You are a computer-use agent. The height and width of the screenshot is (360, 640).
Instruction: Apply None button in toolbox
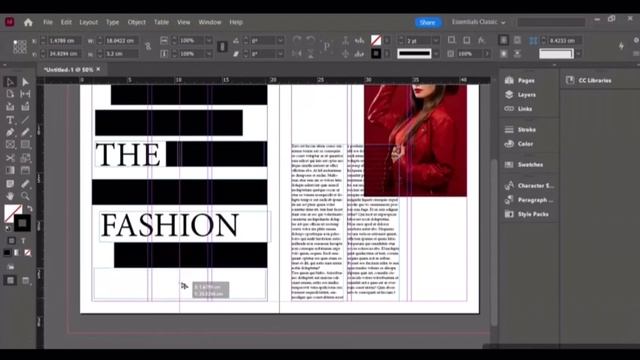tap(27, 253)
